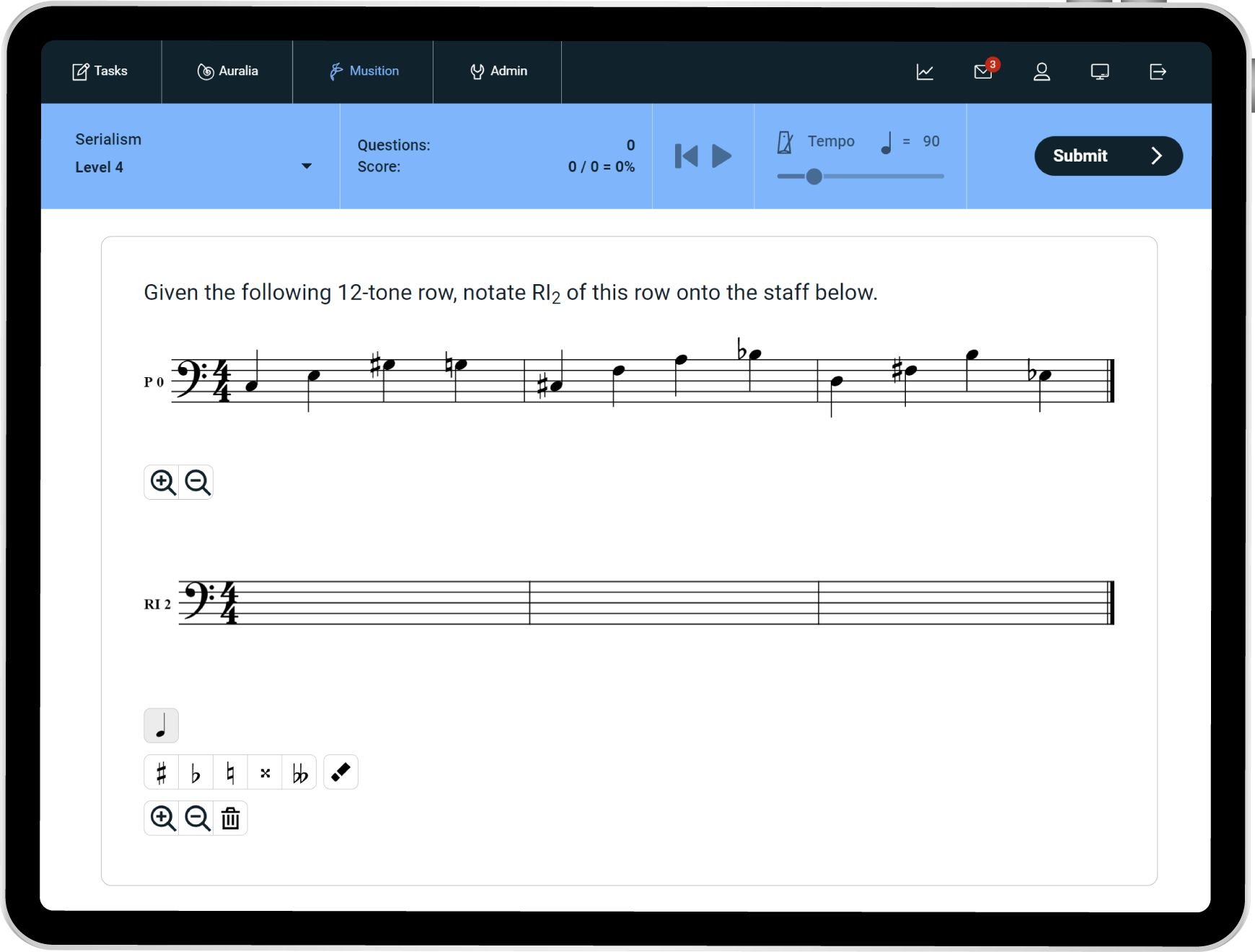1255x952 pixels.
Task: Zoom out on the P0 row staff
Action: [197, 482]
